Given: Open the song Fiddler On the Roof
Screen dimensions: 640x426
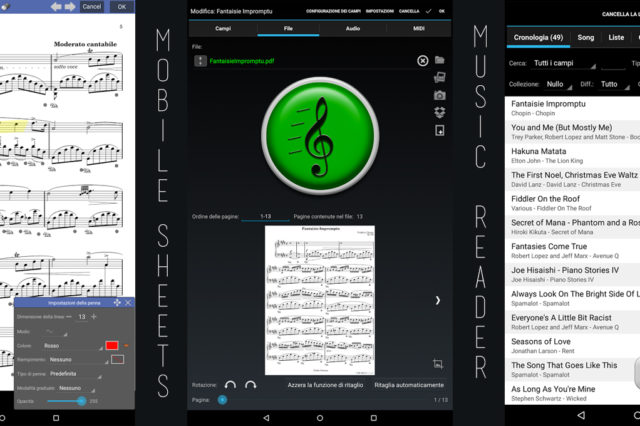Looking at the screenshot, I should coord(572,203).
